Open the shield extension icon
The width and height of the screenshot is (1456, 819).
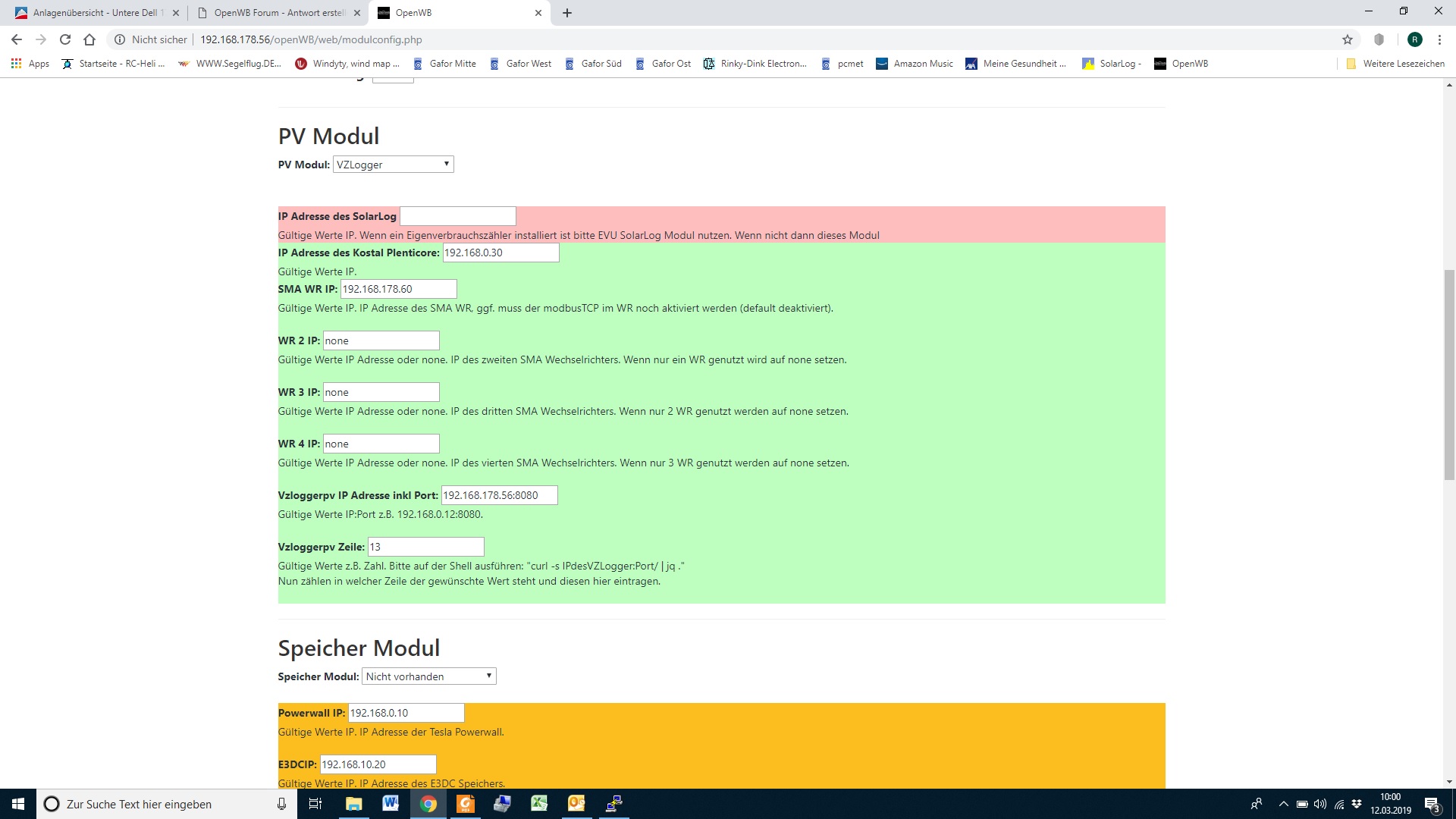(1379, 39)
